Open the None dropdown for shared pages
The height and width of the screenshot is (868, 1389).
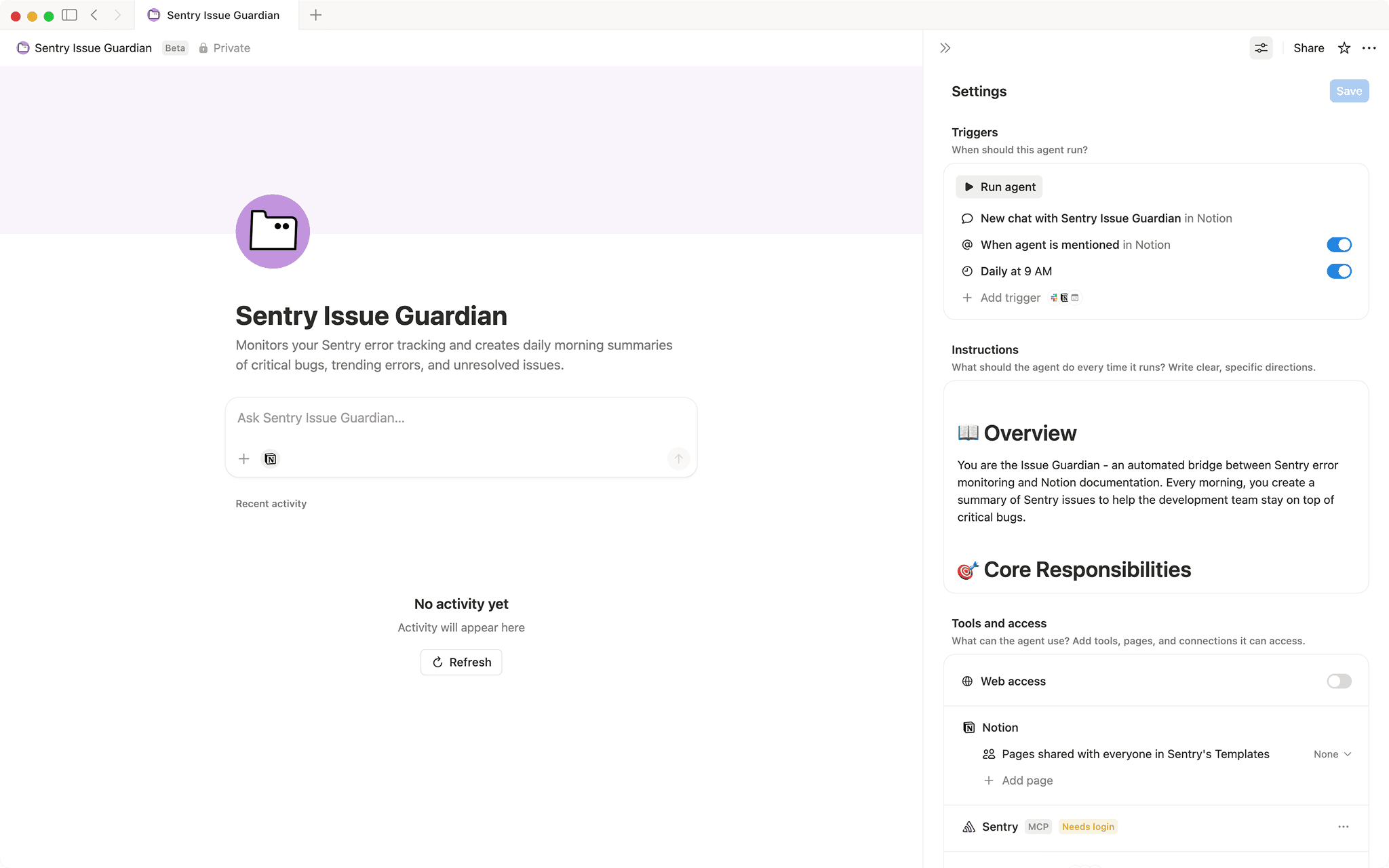click(1331, 753)
